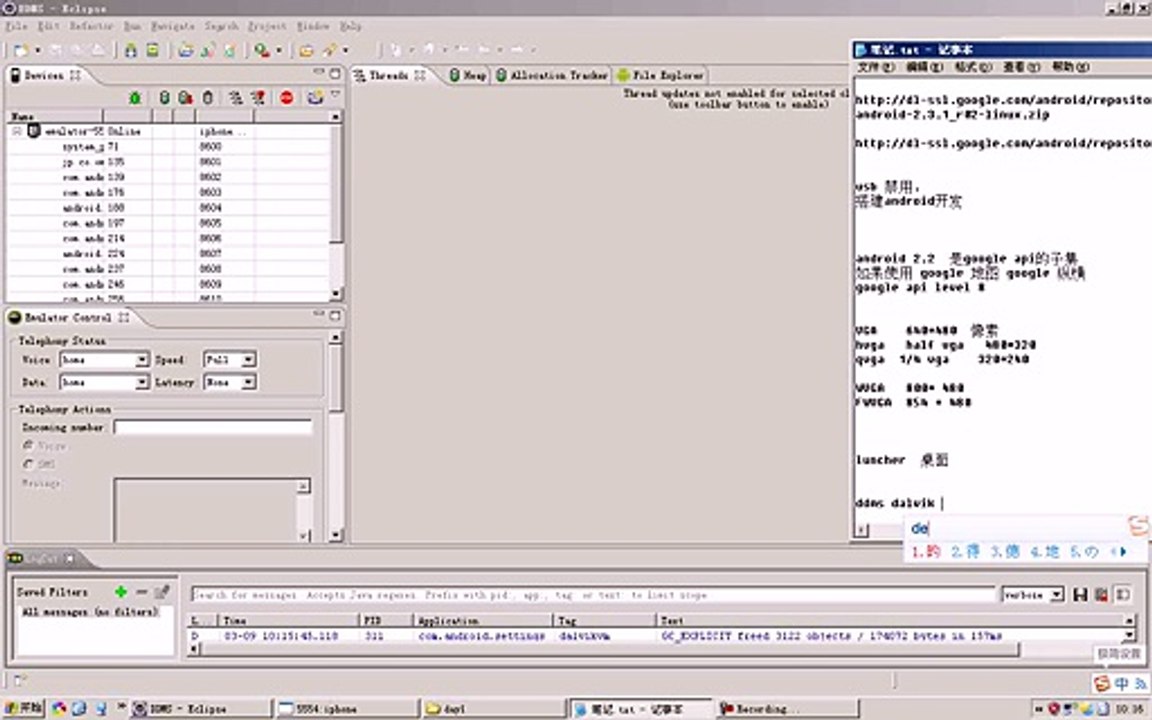
Task: Switch to the Allocation Tracker tab
Action: click(552, 75)
